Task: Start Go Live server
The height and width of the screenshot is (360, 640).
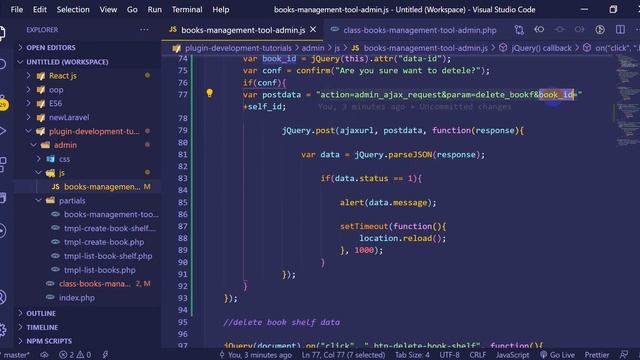Action: pos(557,355)
